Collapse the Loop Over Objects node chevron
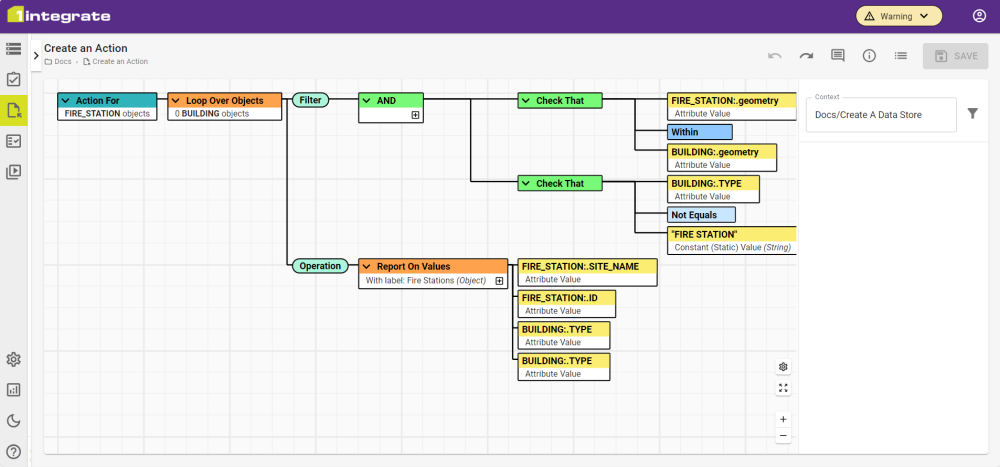 [x=176, y=101]
